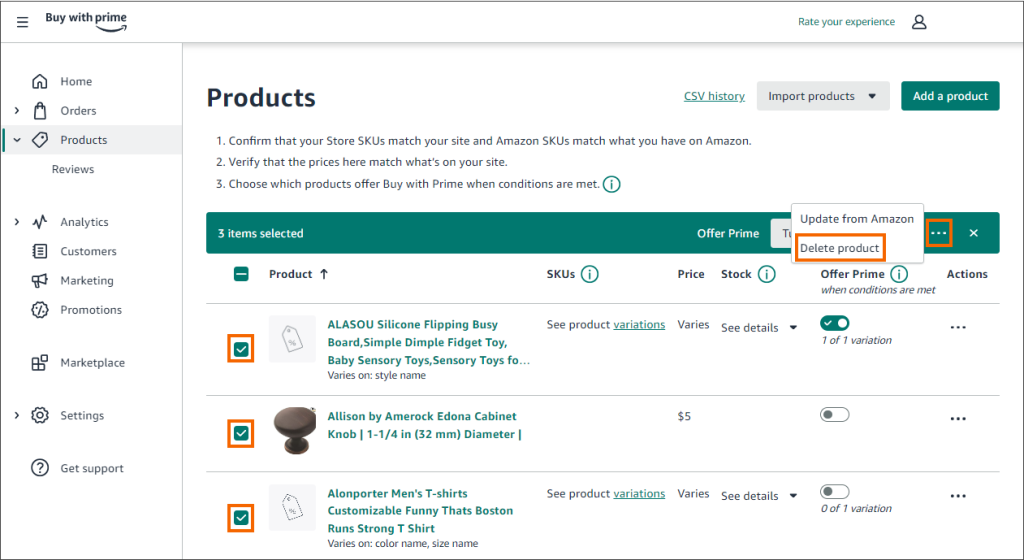Dismiss selection bar with X icon
This screenshot has height=560, width=1024.
pos(974,233)
